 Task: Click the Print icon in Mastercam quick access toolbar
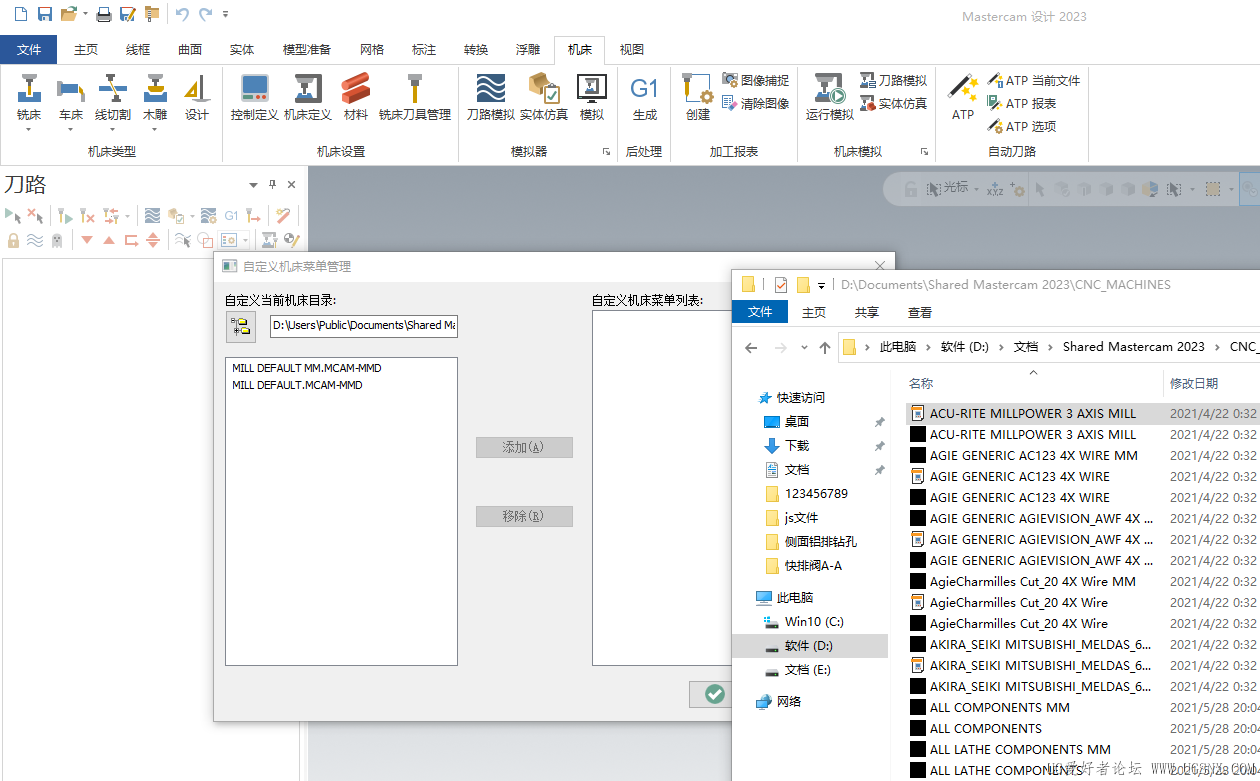coord(103,14)
